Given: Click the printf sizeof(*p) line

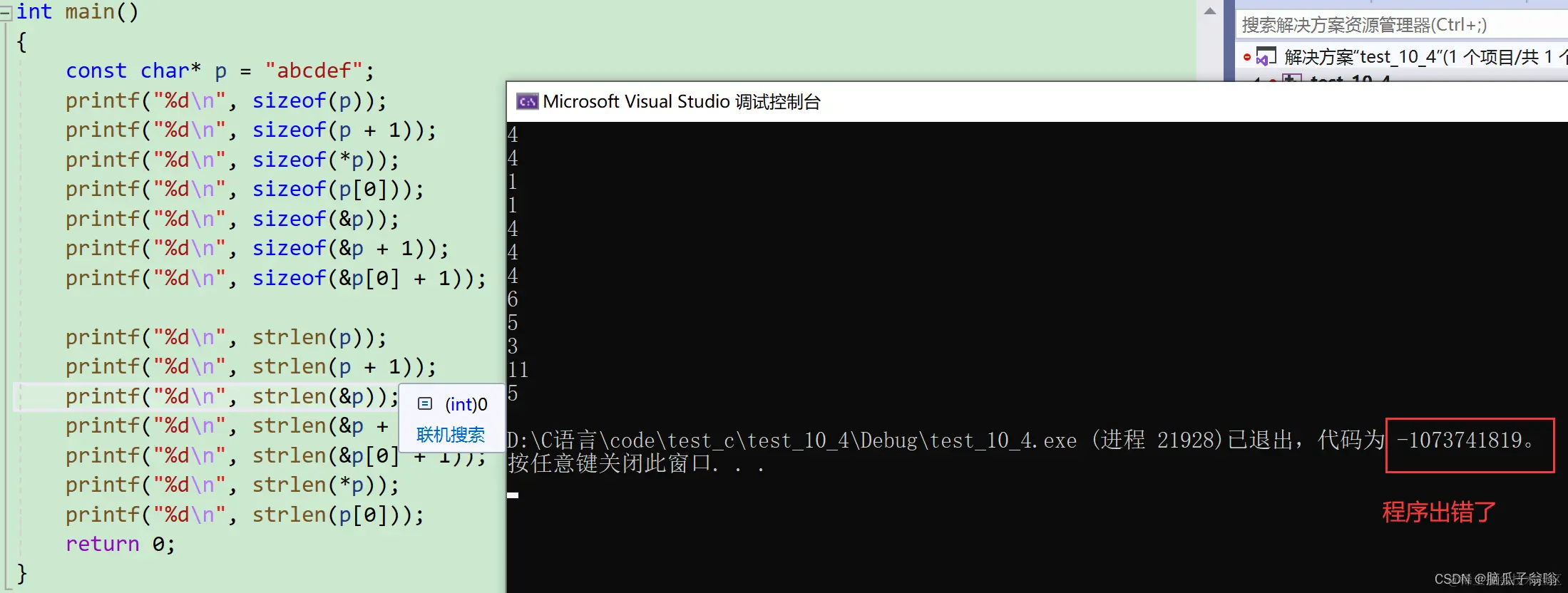Looking at the screenshot, I should 232,160.
